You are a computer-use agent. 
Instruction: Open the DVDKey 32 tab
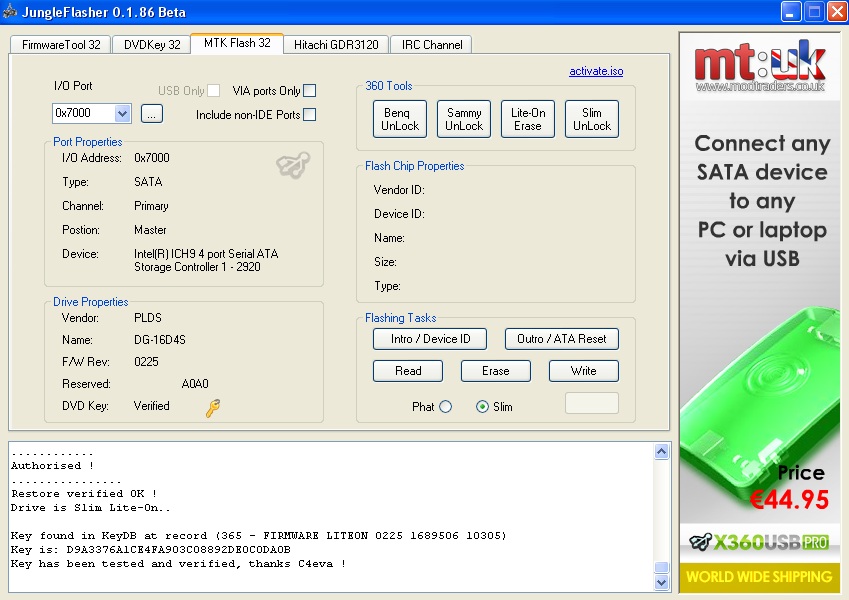point(152,44)
